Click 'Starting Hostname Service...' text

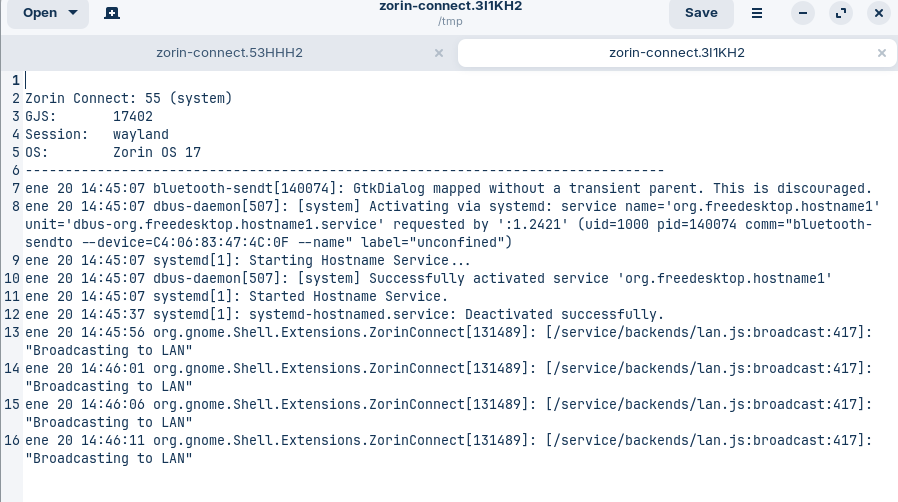(360, 260)
